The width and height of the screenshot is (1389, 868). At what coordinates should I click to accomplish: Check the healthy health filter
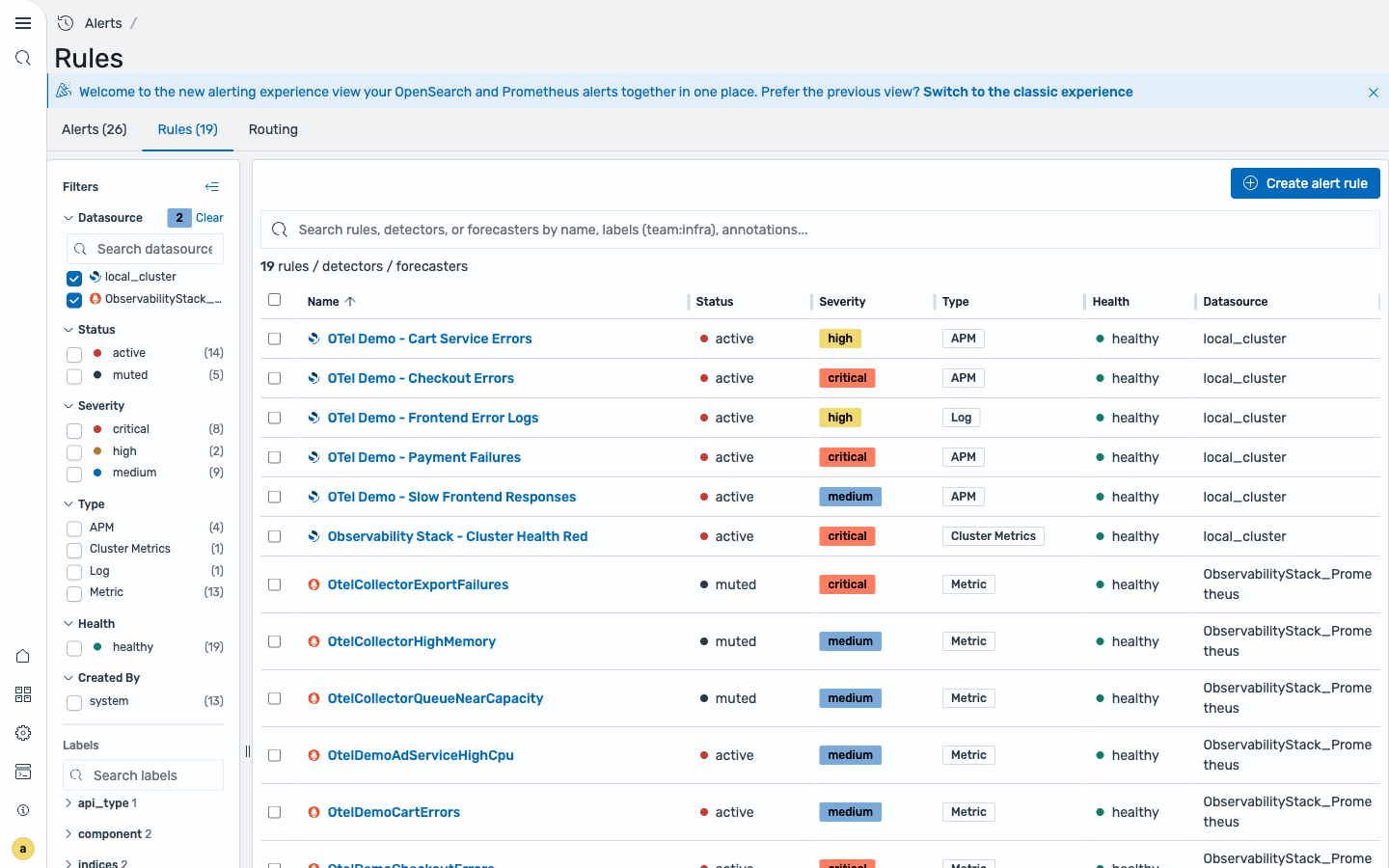[74, 649]
